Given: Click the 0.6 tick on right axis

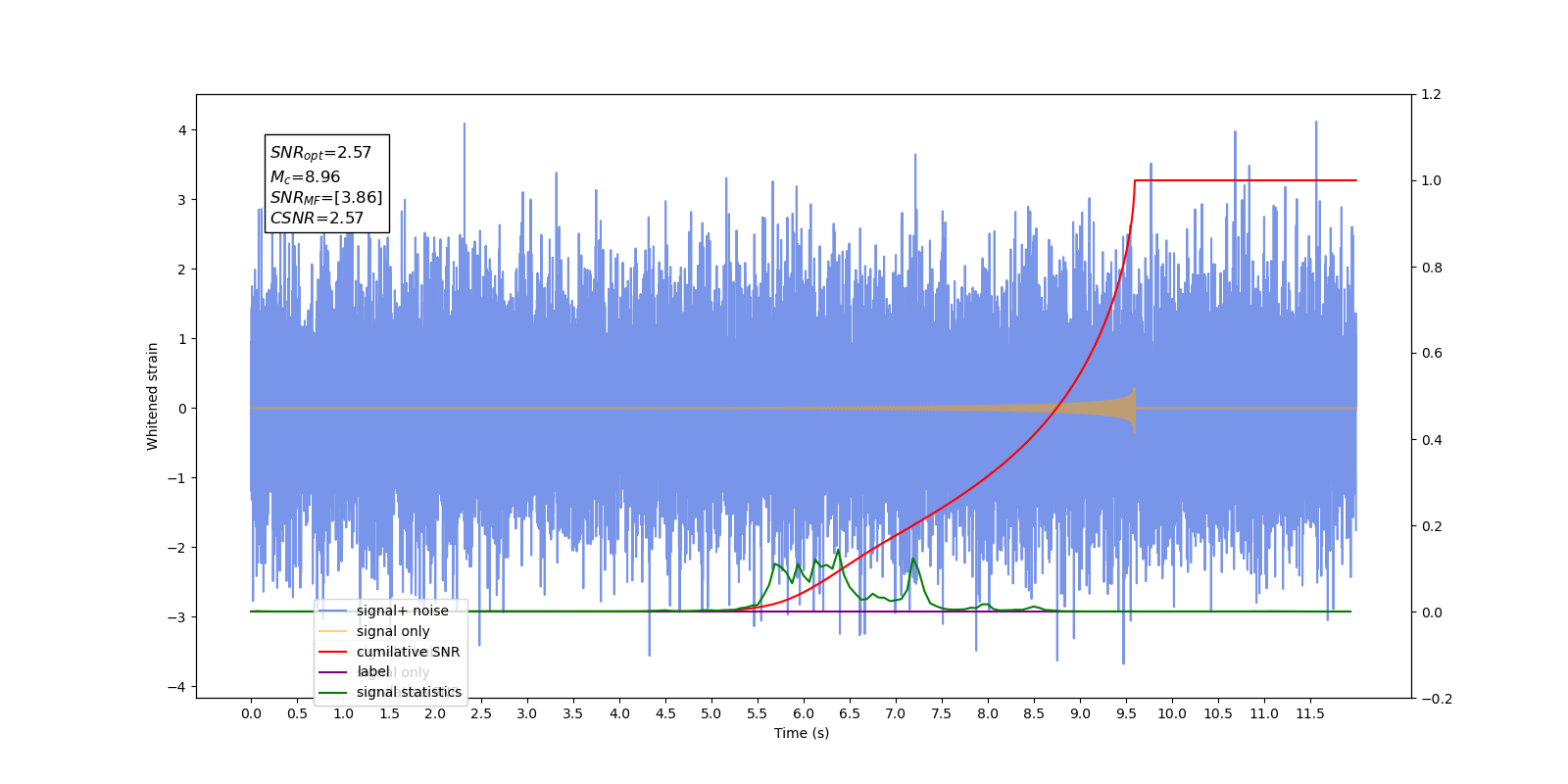Looking at the screenshot, I should [1432, 353].
